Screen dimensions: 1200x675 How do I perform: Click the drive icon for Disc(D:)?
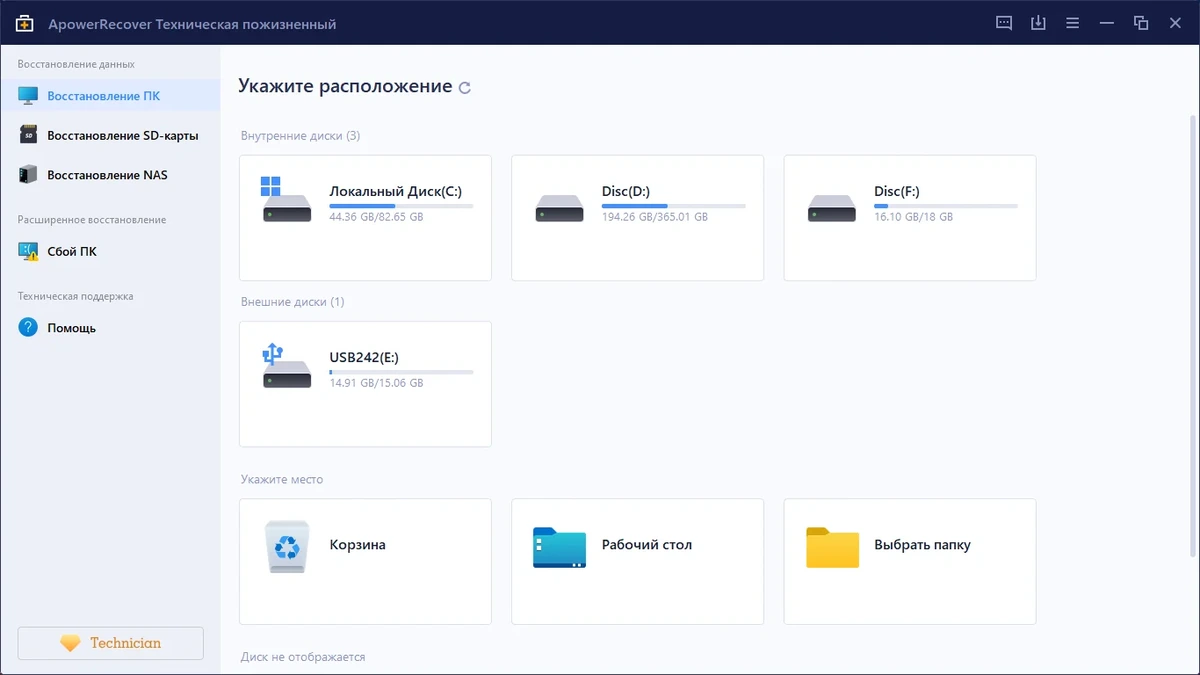pyautogui.click(x=559, y=208)
